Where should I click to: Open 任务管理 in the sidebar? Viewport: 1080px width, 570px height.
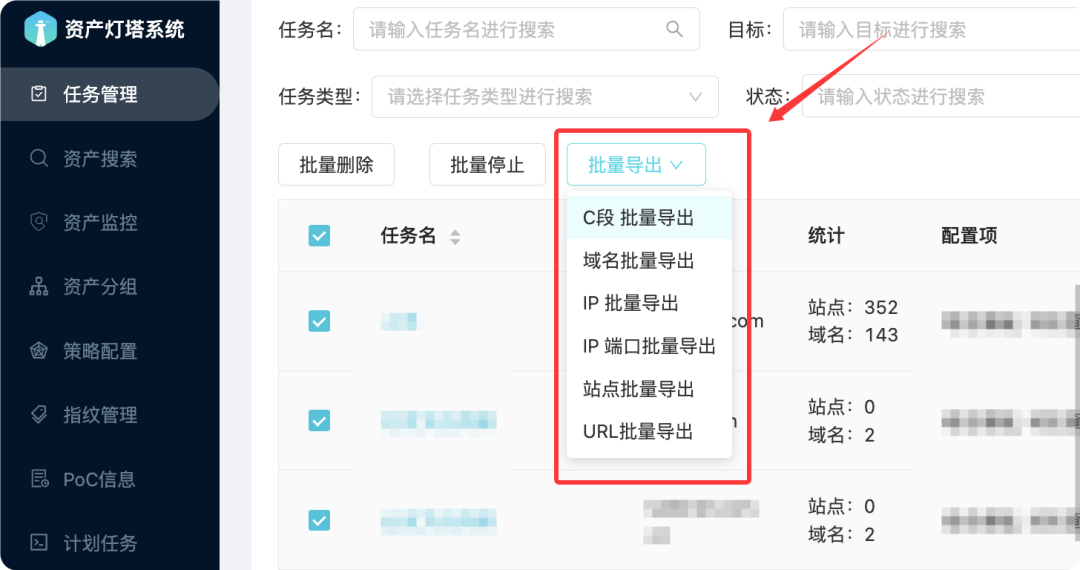click(110, 94)
